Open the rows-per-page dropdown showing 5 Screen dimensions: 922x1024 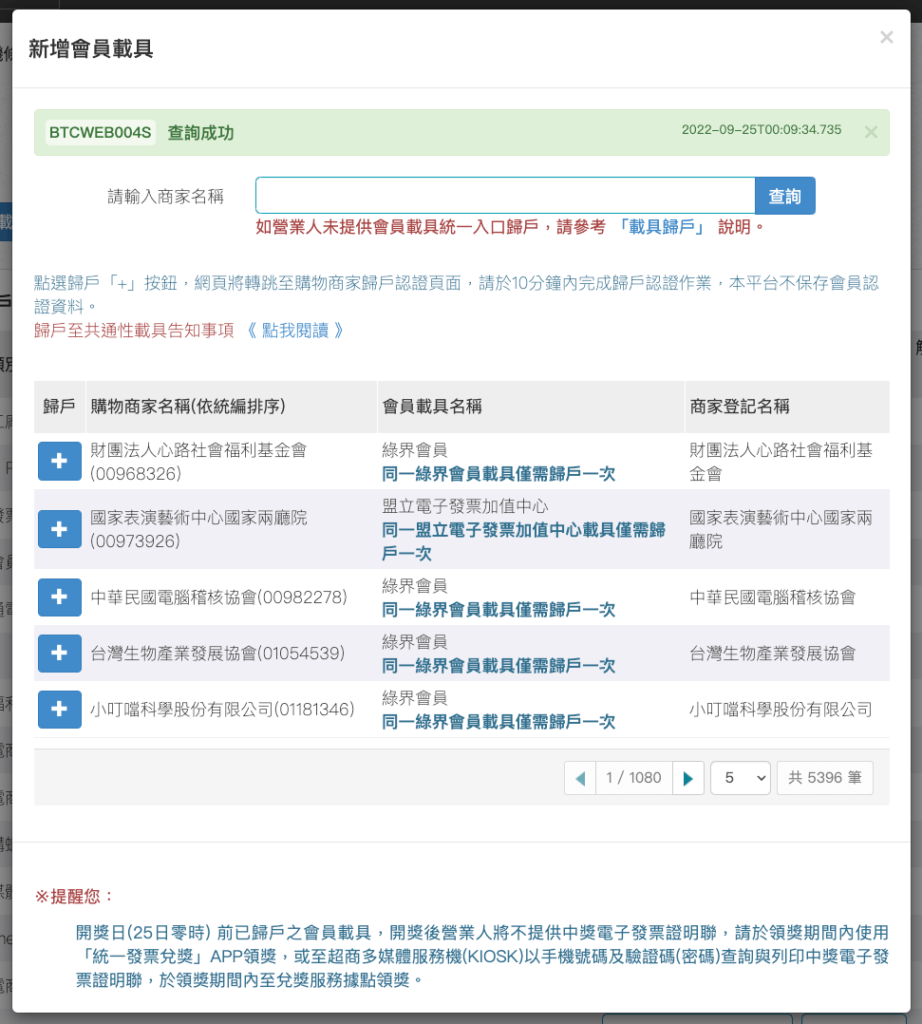tap(740, 778)
